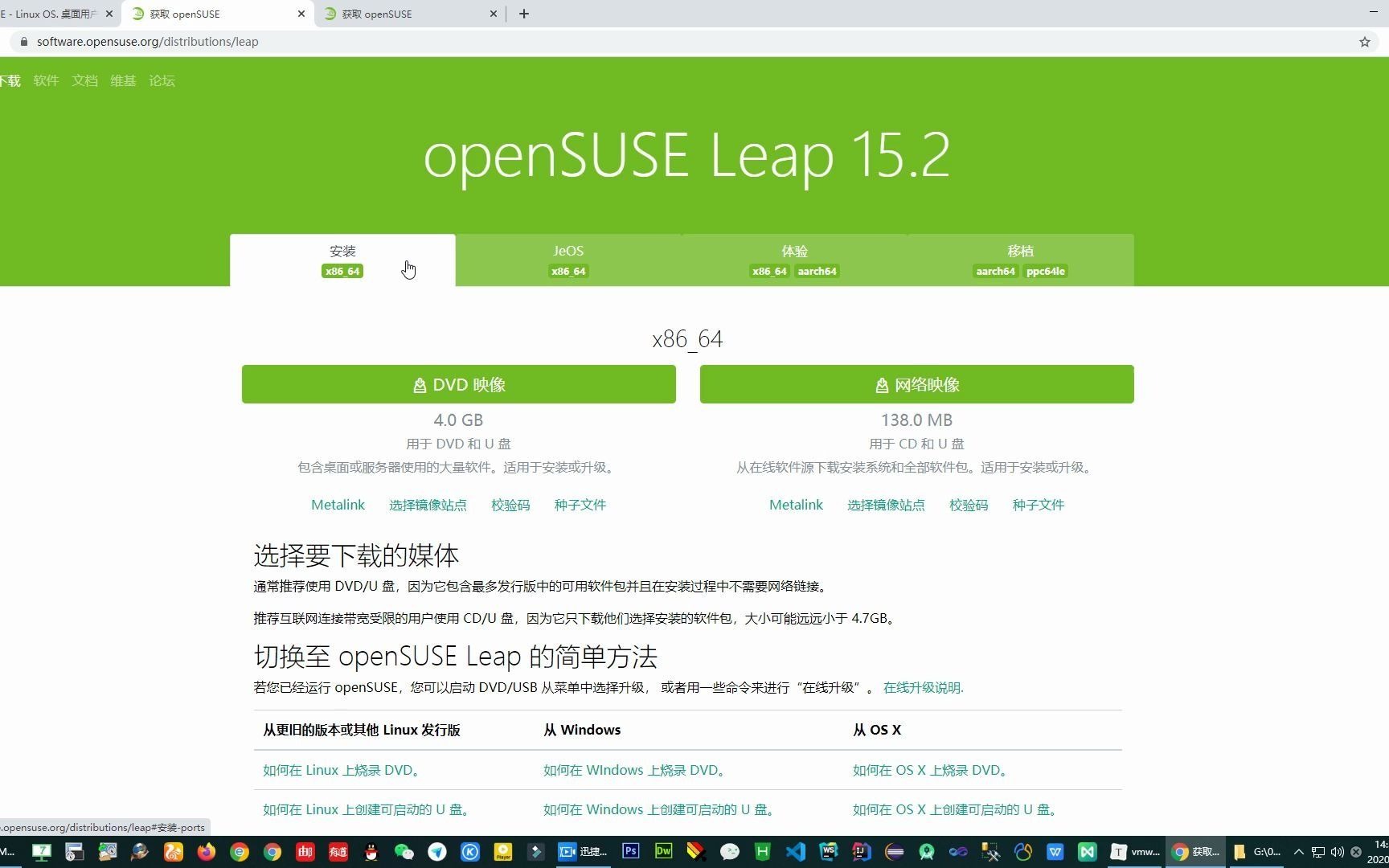Download the 网络映像 network image
Screen dimensions: 1389x868
(x=917, y=384)
